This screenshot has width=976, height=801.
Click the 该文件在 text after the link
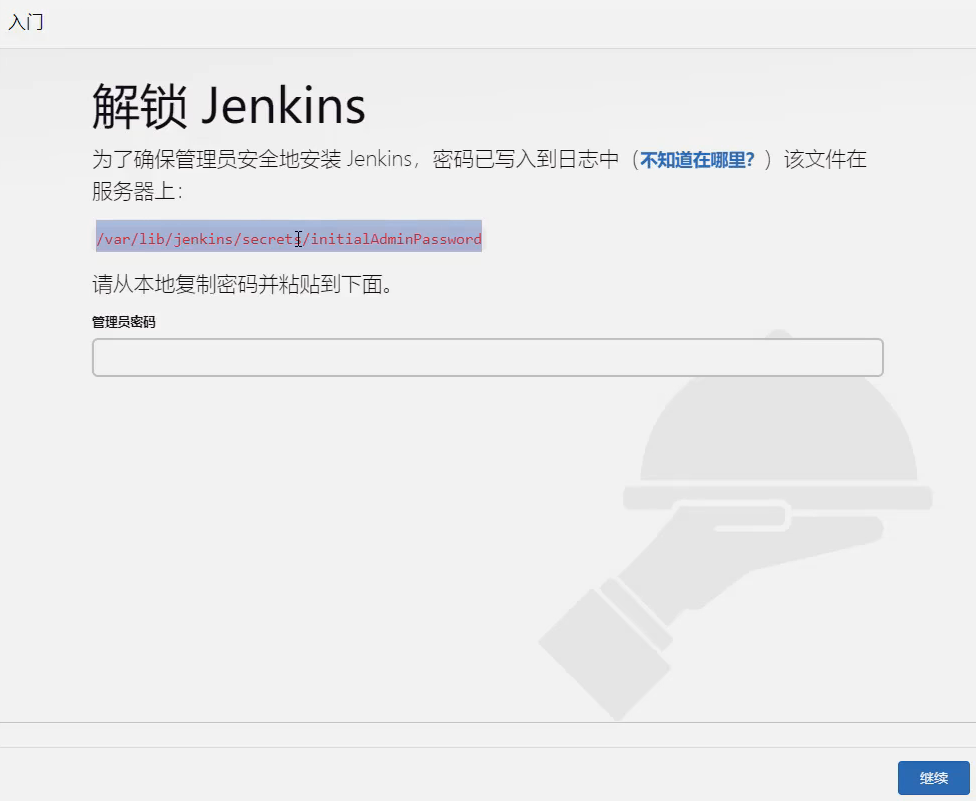point(825,159)
